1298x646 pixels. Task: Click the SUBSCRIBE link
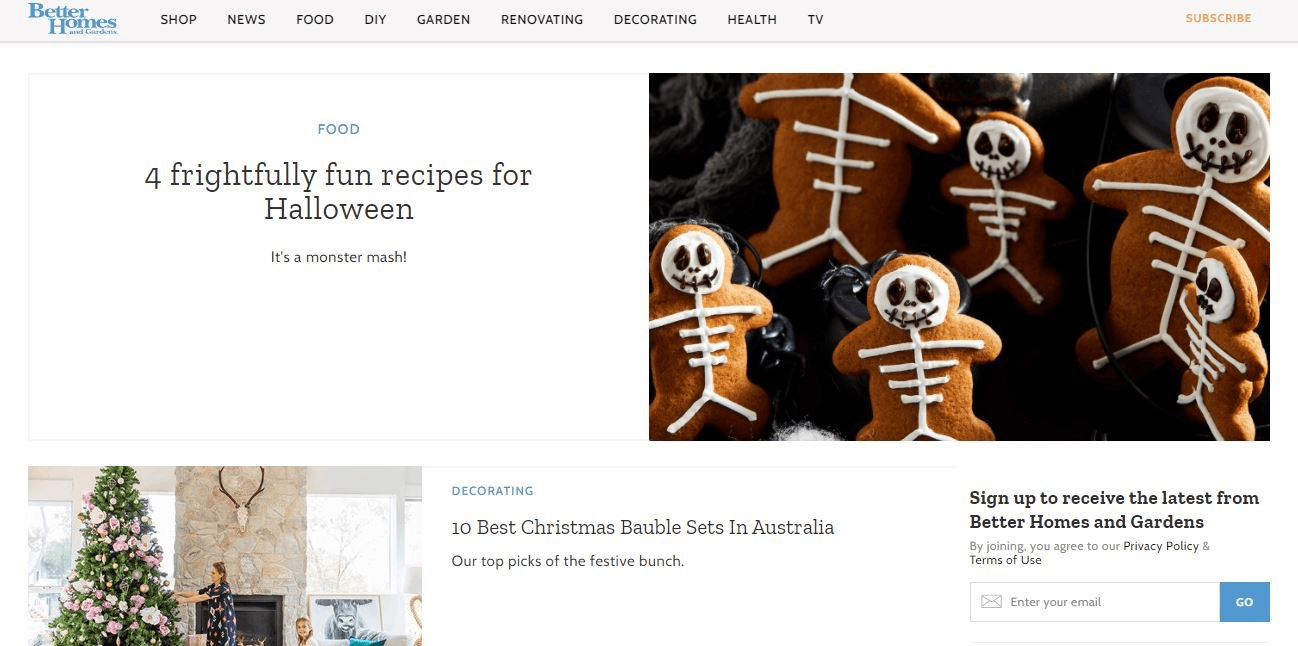point(1218,18)
